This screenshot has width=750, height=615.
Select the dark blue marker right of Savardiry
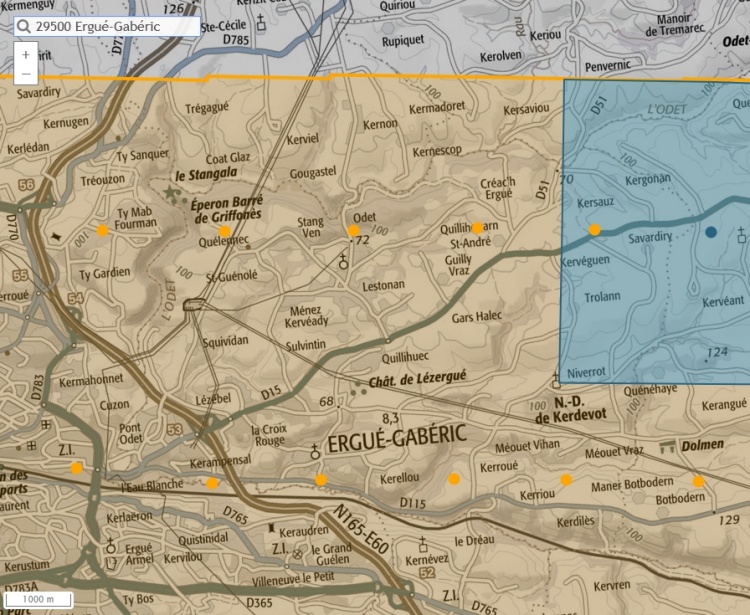pos(711,232)
